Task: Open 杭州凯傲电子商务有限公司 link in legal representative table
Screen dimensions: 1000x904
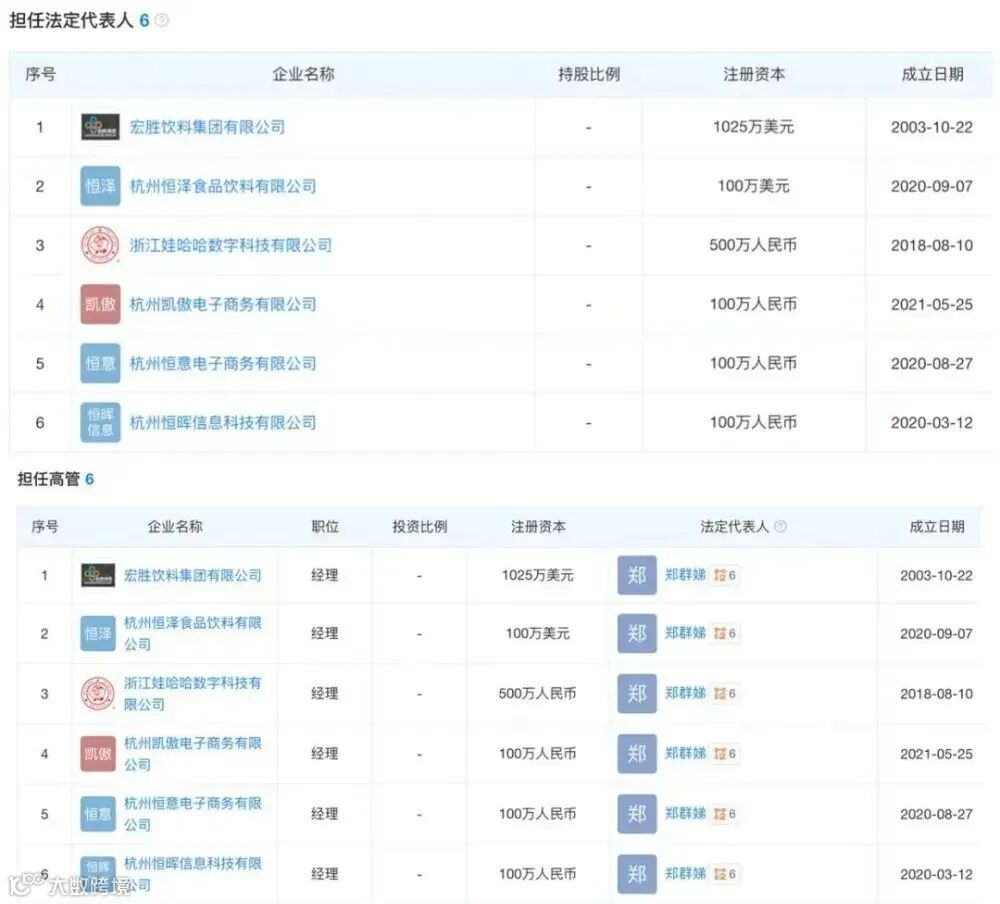Action: pyautogui.click(x=223, y=304)
